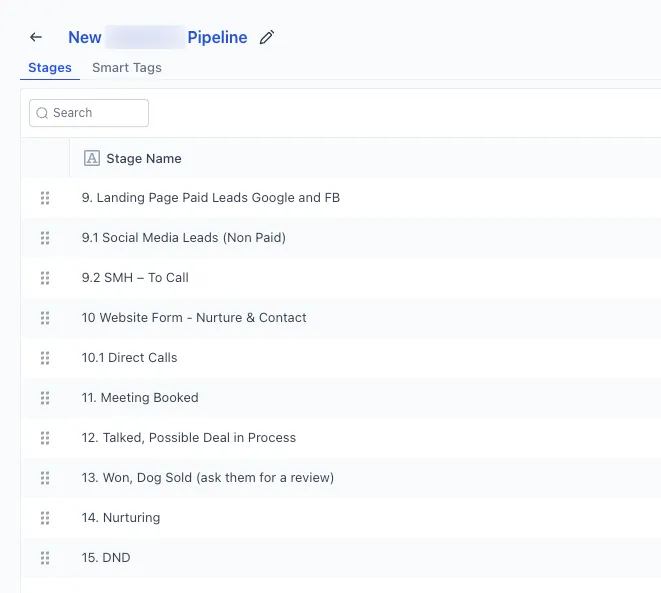Grab drag handle for Direct Calls row
661x593 pixels.
click(45, 358)
